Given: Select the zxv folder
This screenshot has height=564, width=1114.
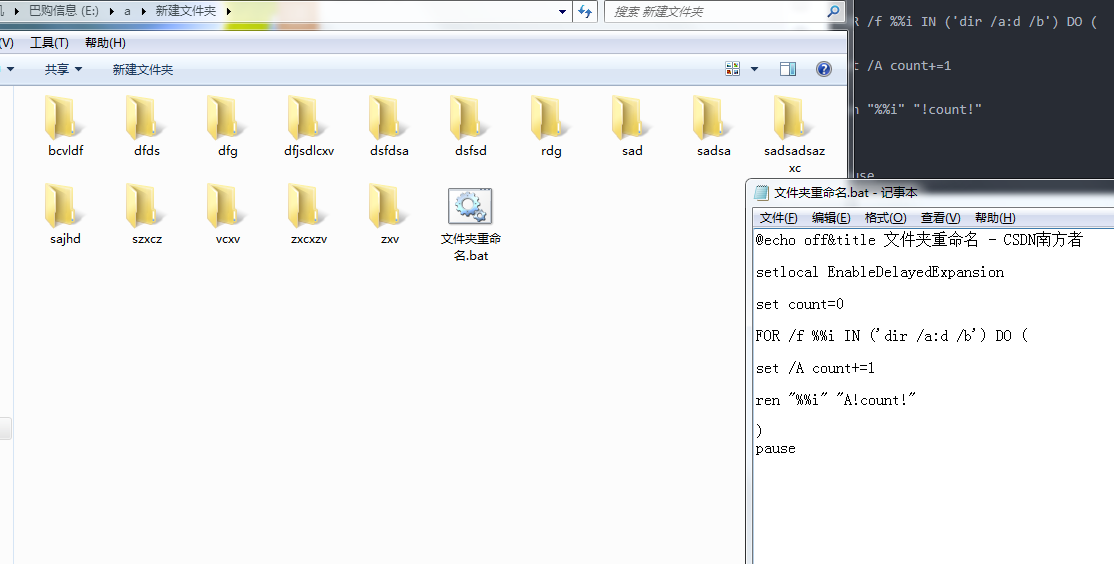Looking at the screenshot, I should (389, 206).
